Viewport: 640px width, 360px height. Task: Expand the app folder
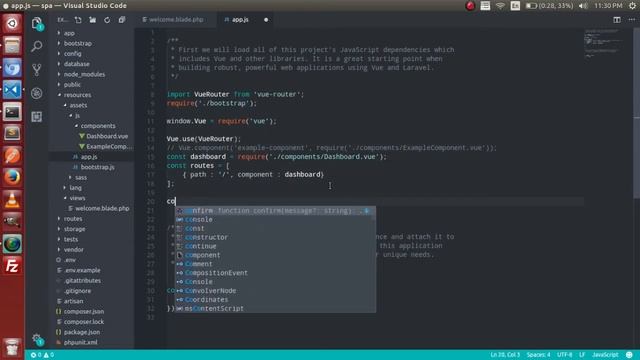pos(69,33)
